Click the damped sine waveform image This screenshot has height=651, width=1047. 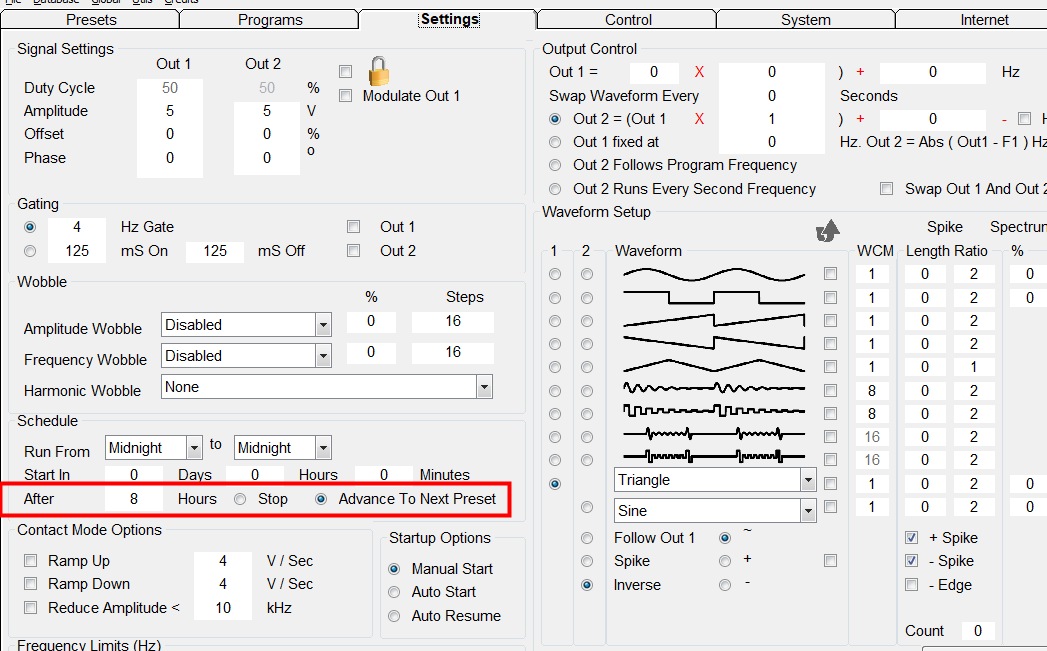[713, 389]
